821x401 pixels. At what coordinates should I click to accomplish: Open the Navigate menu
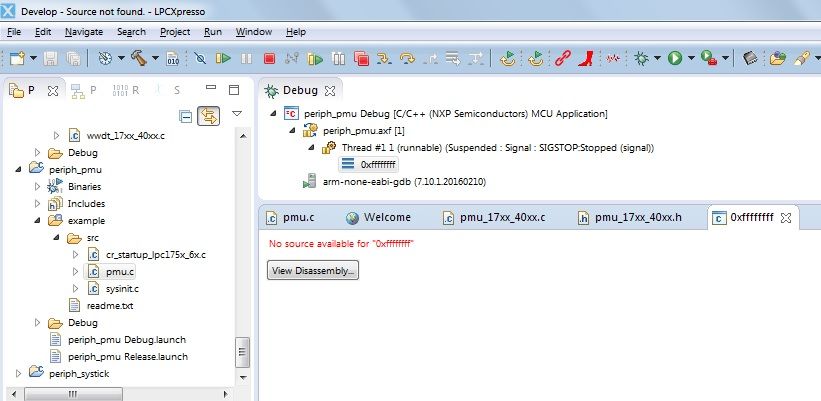click(84, 32)
